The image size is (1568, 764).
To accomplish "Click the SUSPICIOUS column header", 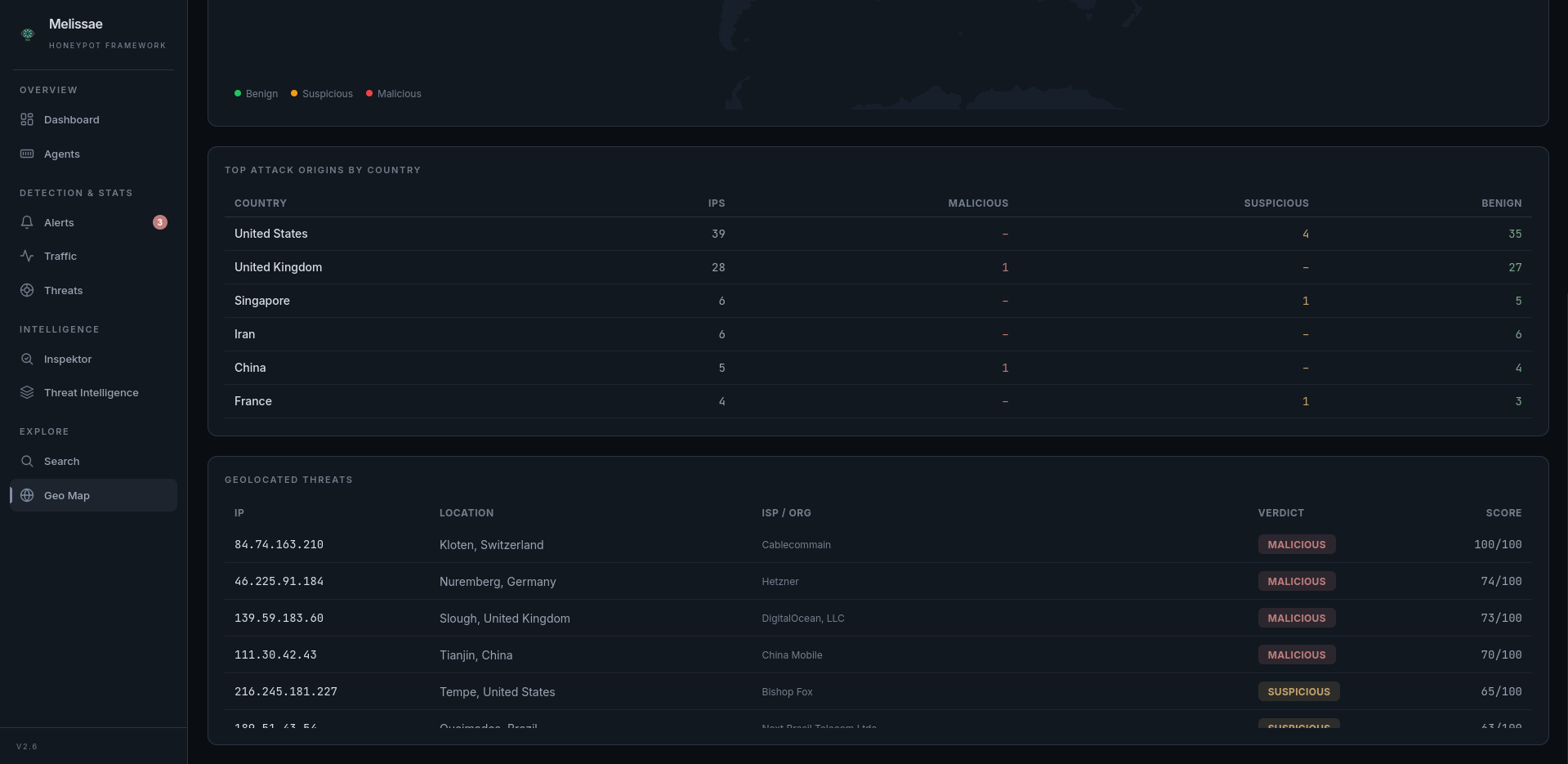I will click(1276, 203).
